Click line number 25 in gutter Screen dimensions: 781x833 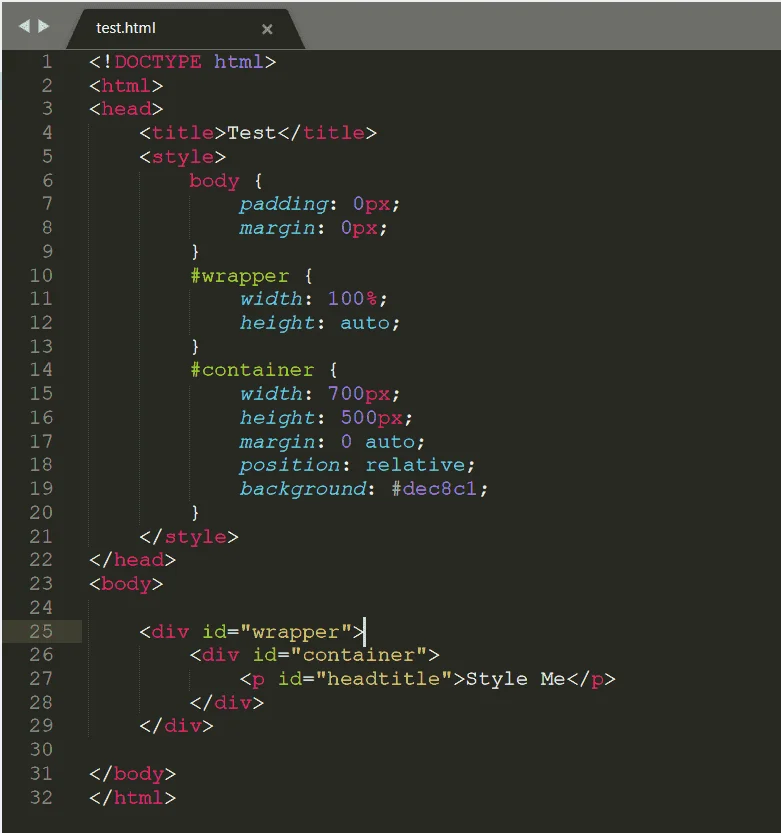(41, 631)
